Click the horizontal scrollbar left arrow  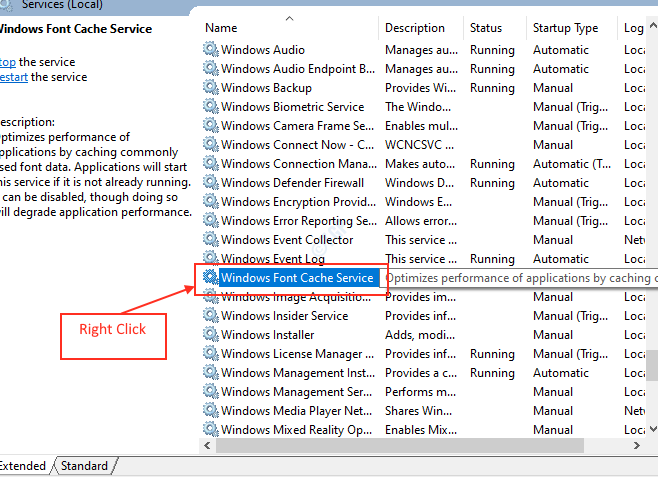point(207,445)
